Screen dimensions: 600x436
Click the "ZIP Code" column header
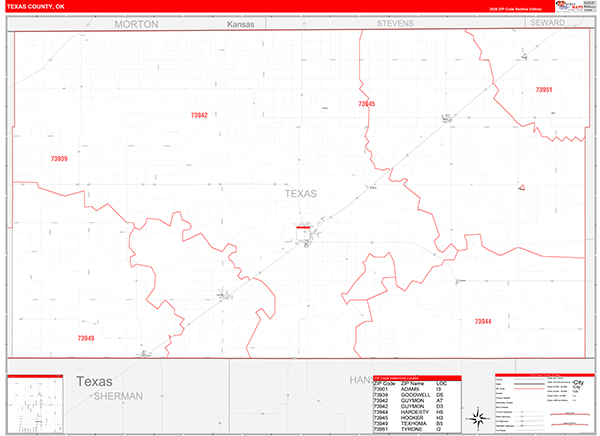[x=384, y=383]
